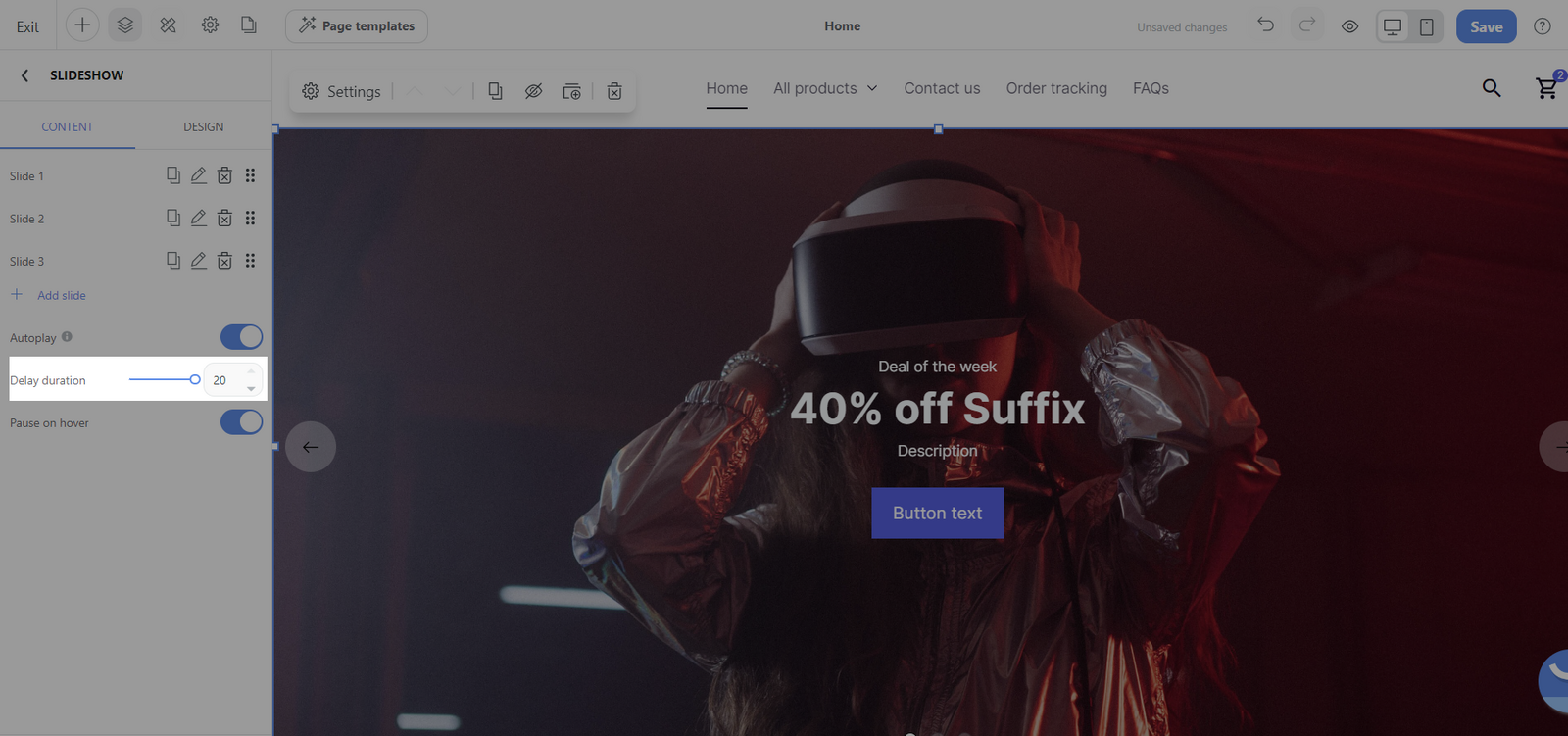Open the design tools icon in top bar

(x=169, y=25)
